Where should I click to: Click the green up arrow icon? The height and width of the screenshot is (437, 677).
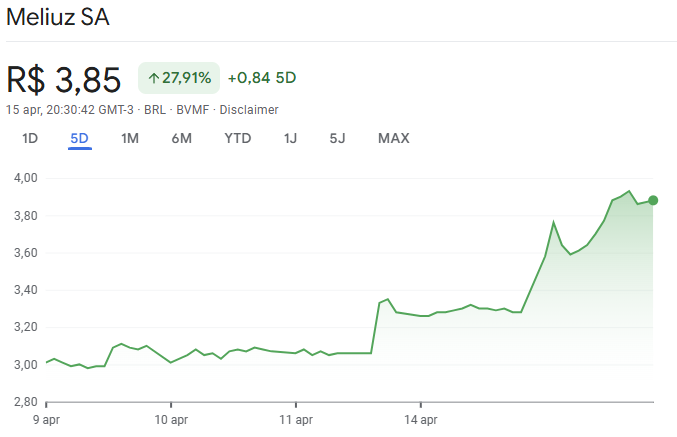coord(153,78)
